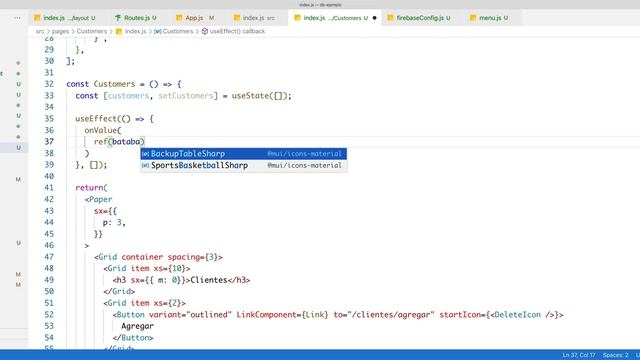This screenshot has width=640, height=360.
Task: Open the index.js layout tab
Action: point(65,18)
